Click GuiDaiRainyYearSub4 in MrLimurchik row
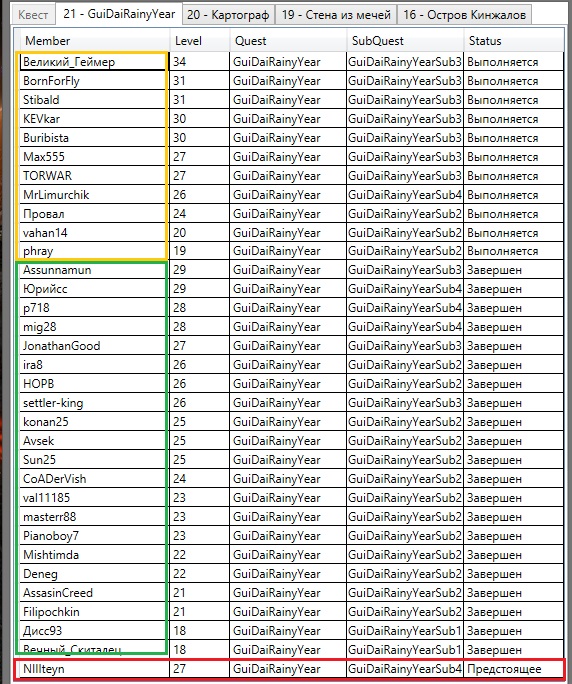The image size is (572, 684). coord(405,195)
